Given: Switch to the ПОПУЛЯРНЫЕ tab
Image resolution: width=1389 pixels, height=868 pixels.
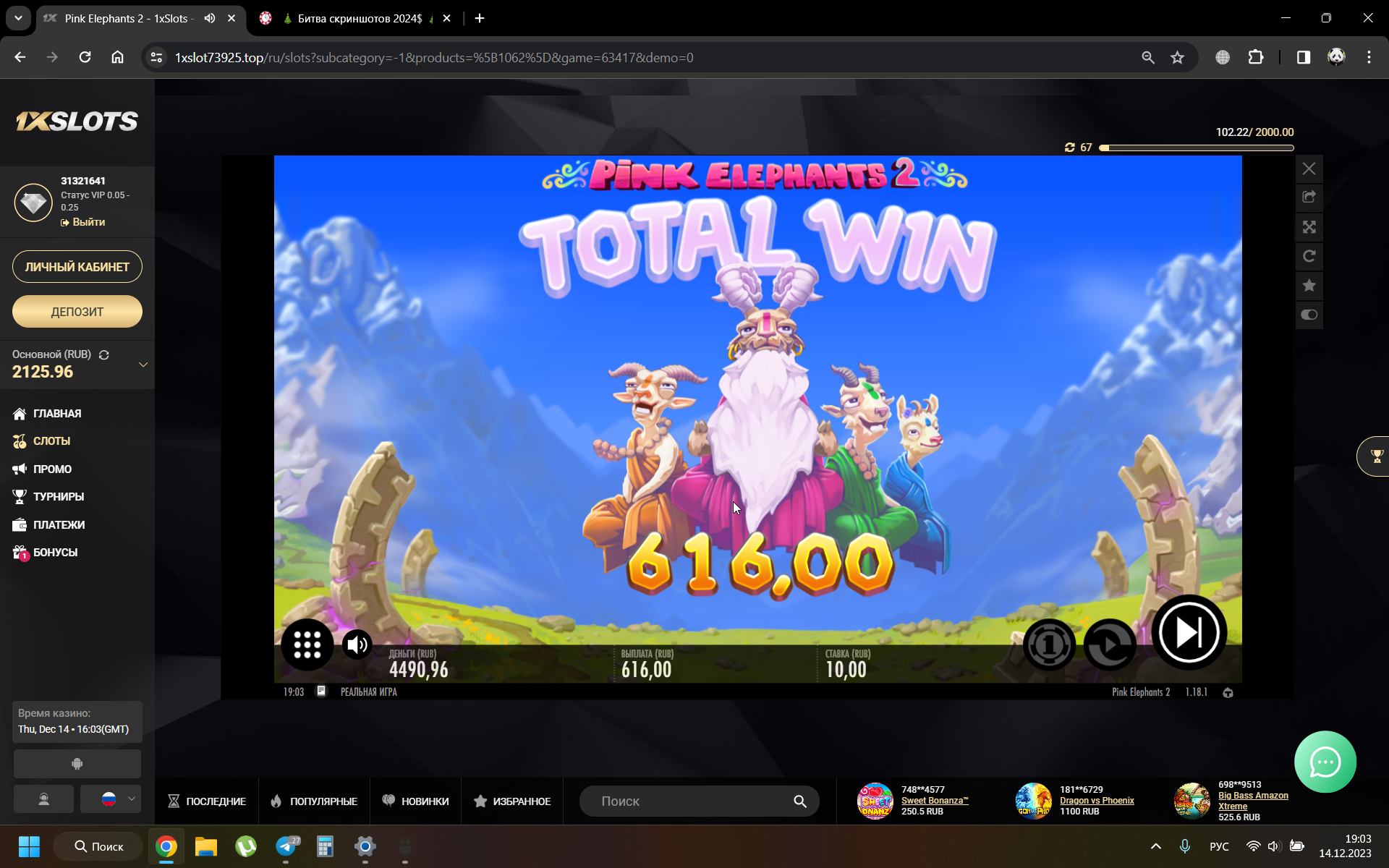Looking at the screenshot, I should 315,801.
